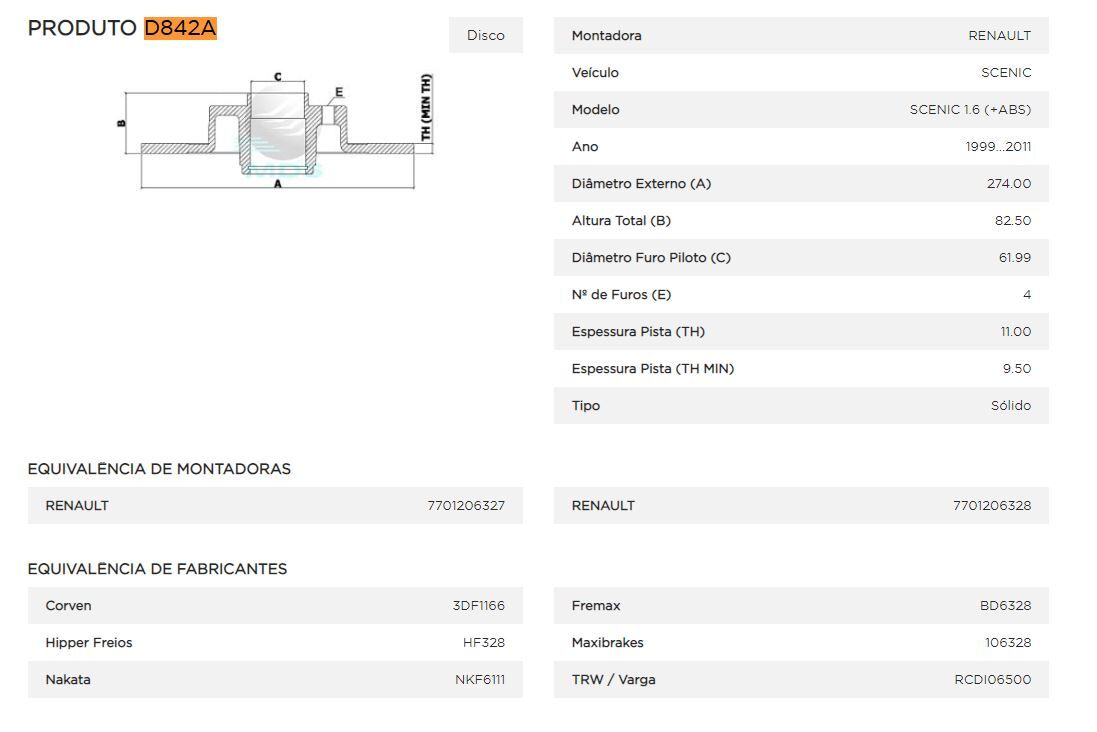Image resolution: width=1097 pixels, height=732 pixels.
Task: Click the Altura Total (B) value 82.50
Action: coord(1012,221)
